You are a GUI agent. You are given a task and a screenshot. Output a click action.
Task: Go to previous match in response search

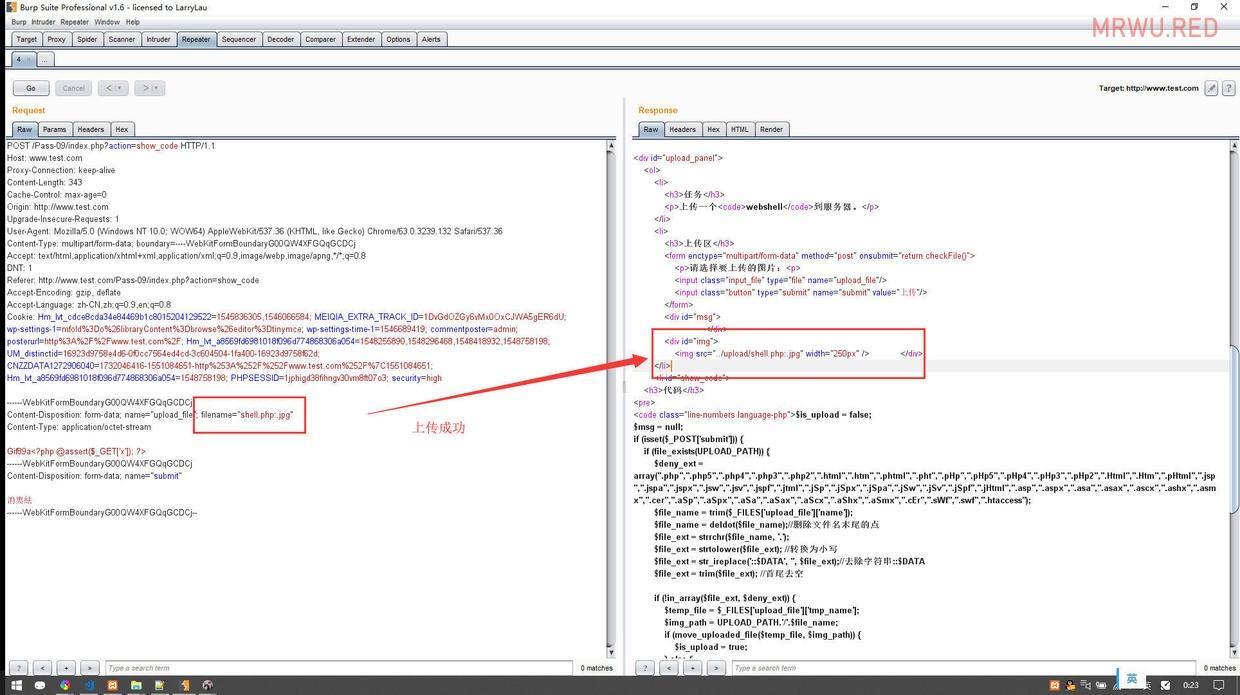[x=669, y=668]
